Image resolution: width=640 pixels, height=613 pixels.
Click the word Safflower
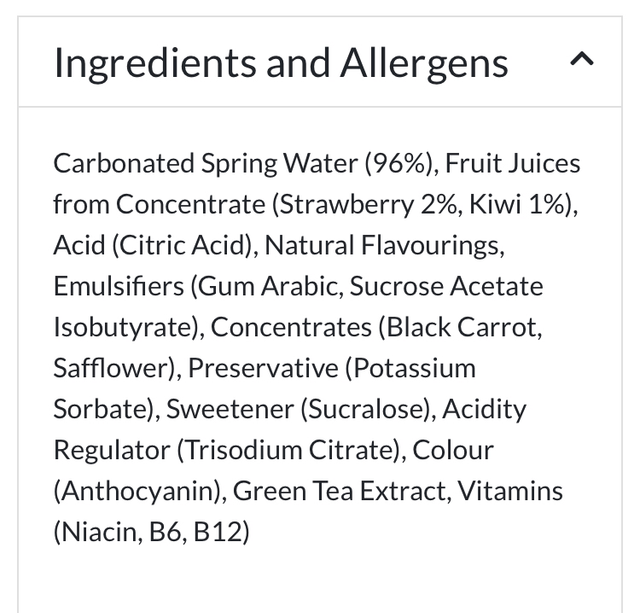111,368
